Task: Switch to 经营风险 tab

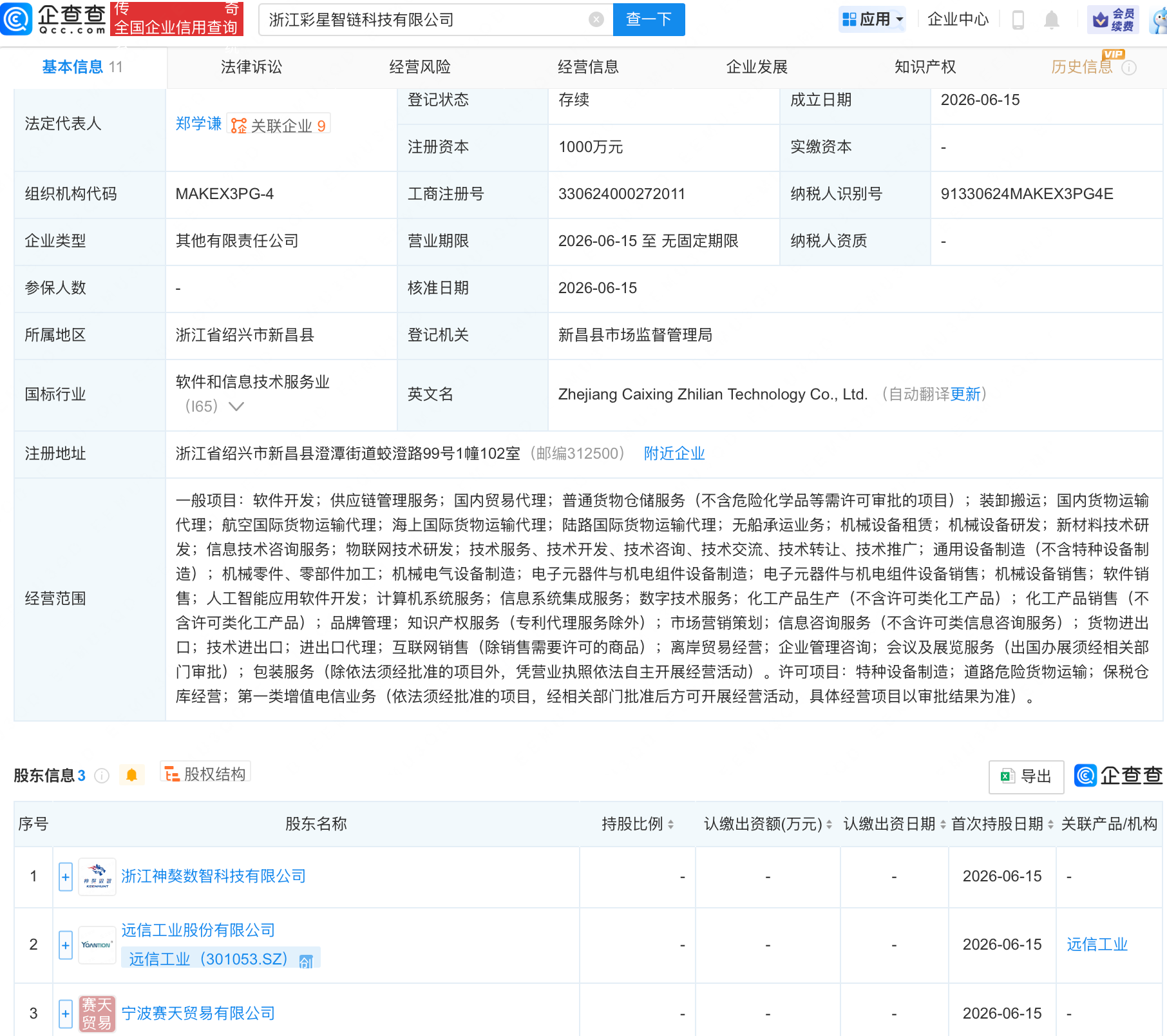Action: (420, 67)
